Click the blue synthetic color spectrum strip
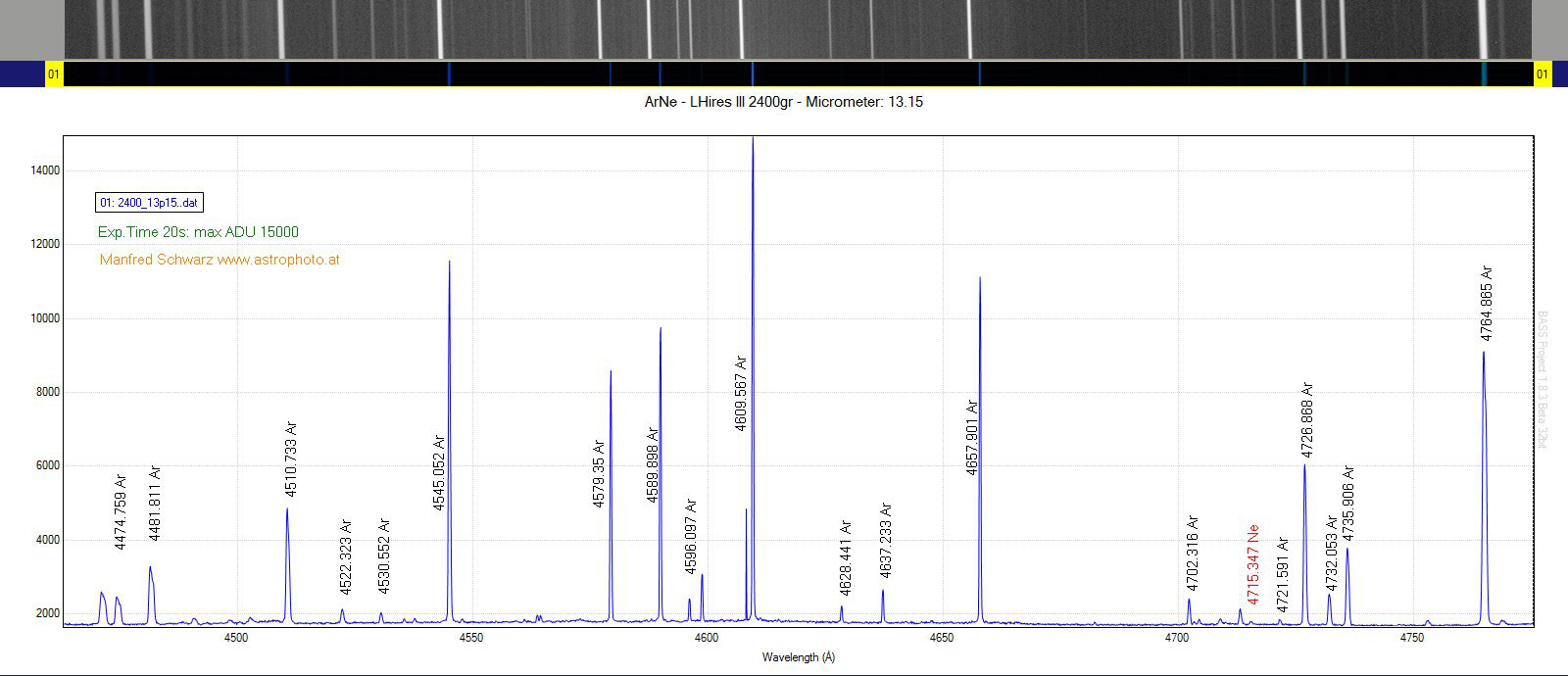1568x676 pixels. coord(798,74)
